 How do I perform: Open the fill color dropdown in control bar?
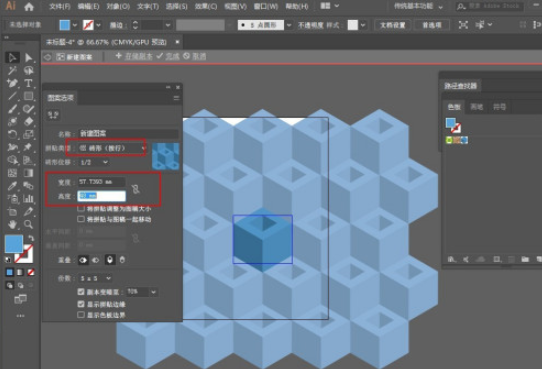(x=75, y=25)
